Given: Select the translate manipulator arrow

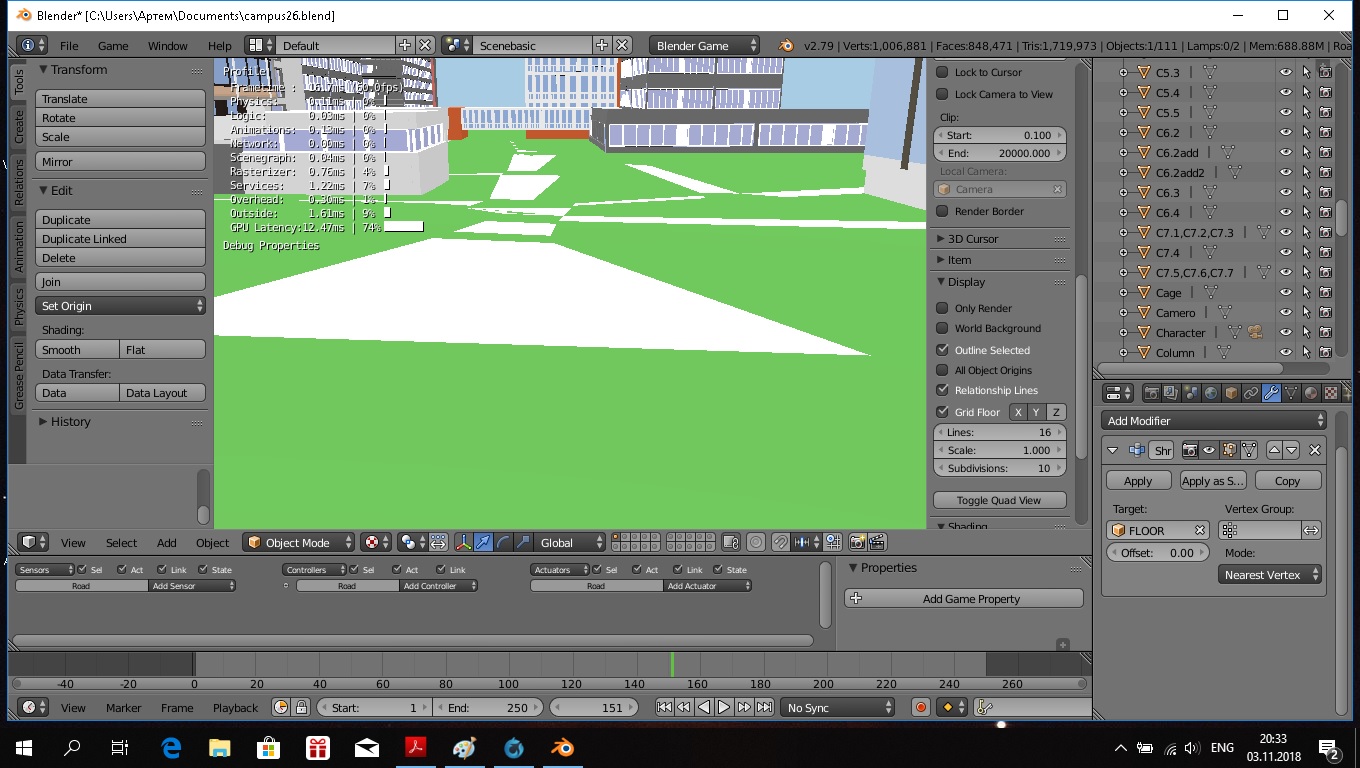Looking at the screenshot, I should pyautogui.click(x=483, y=542).
